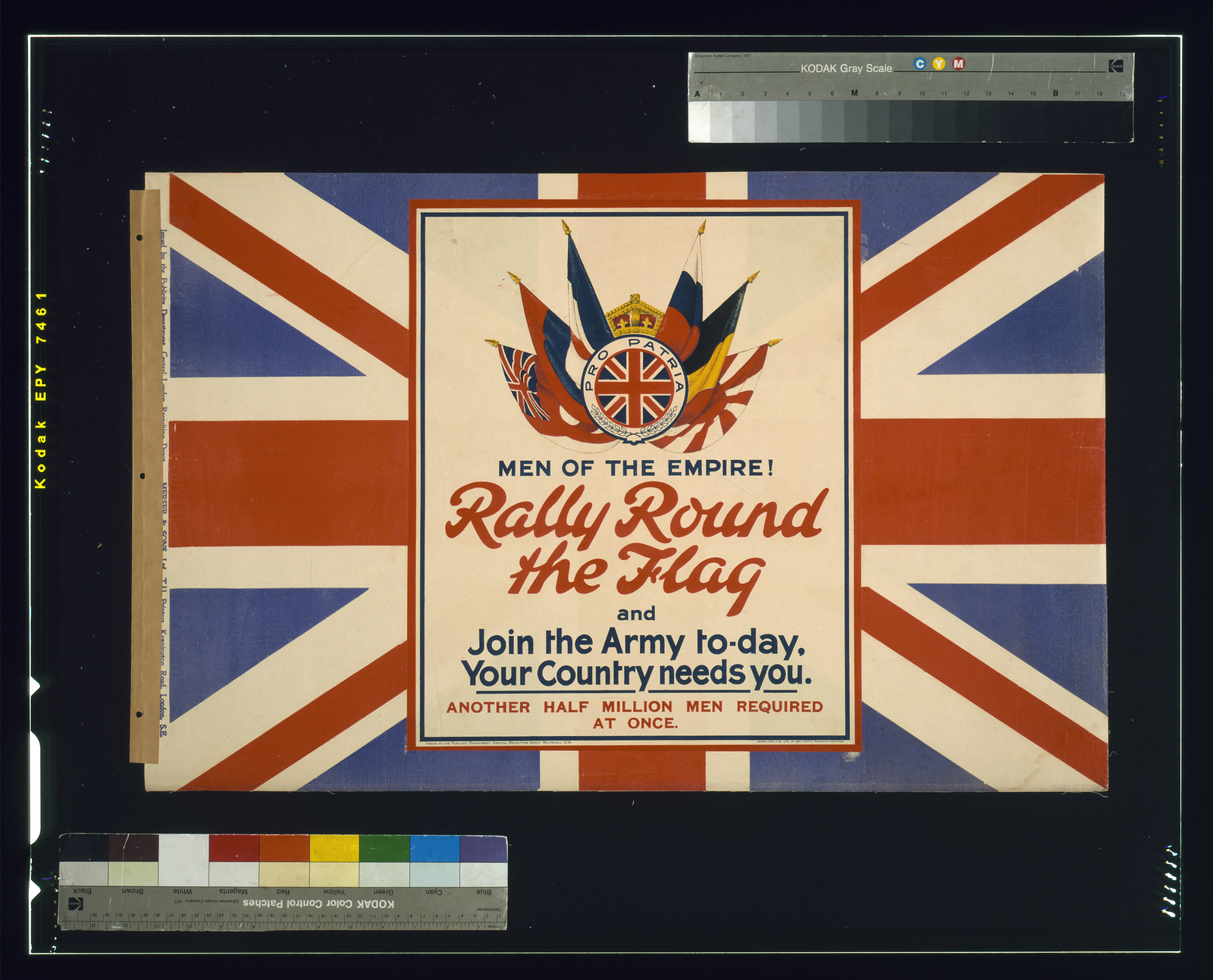Viewport: 1213px width, 980px height.
Task: Click the vertical printer imprint along poster's left edge
Action: [163, 483]
